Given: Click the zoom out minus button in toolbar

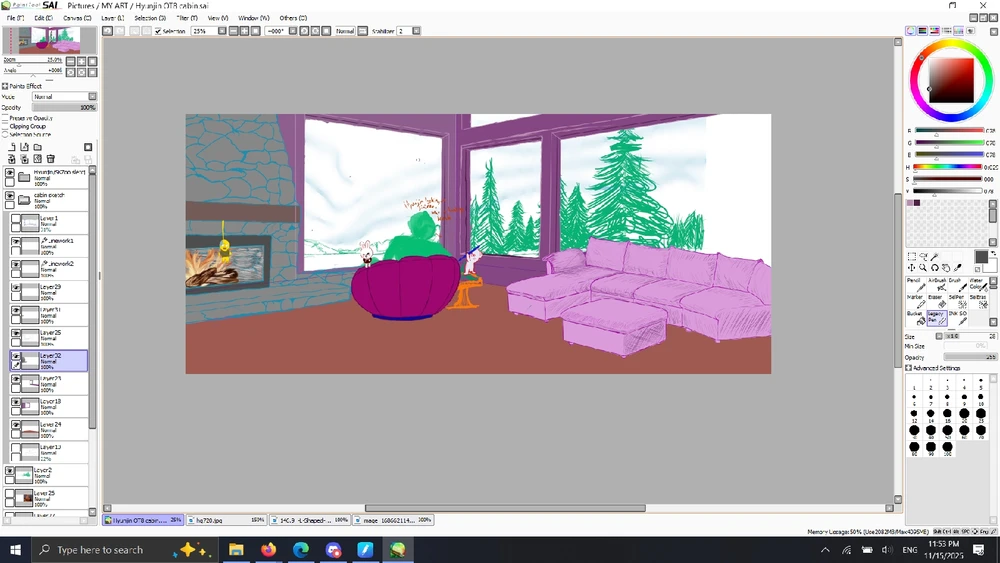Looking at the screenshot, I should click(233, 31).
